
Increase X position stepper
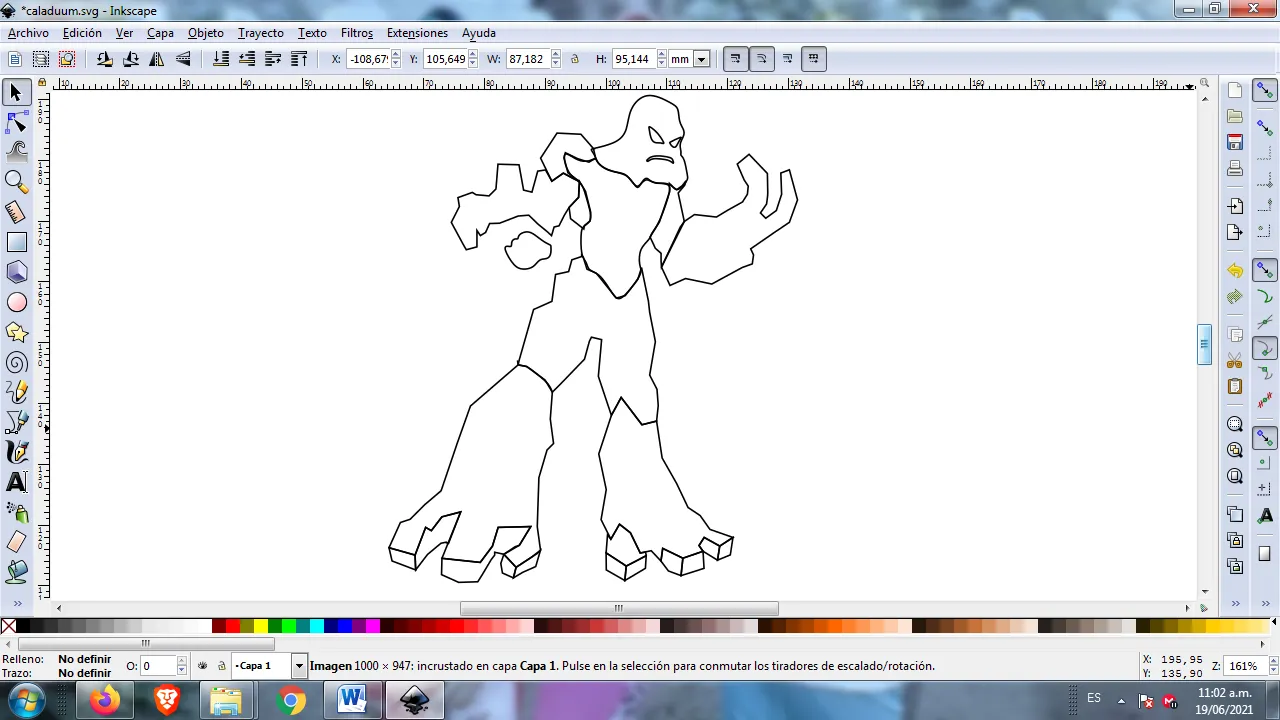396,55
